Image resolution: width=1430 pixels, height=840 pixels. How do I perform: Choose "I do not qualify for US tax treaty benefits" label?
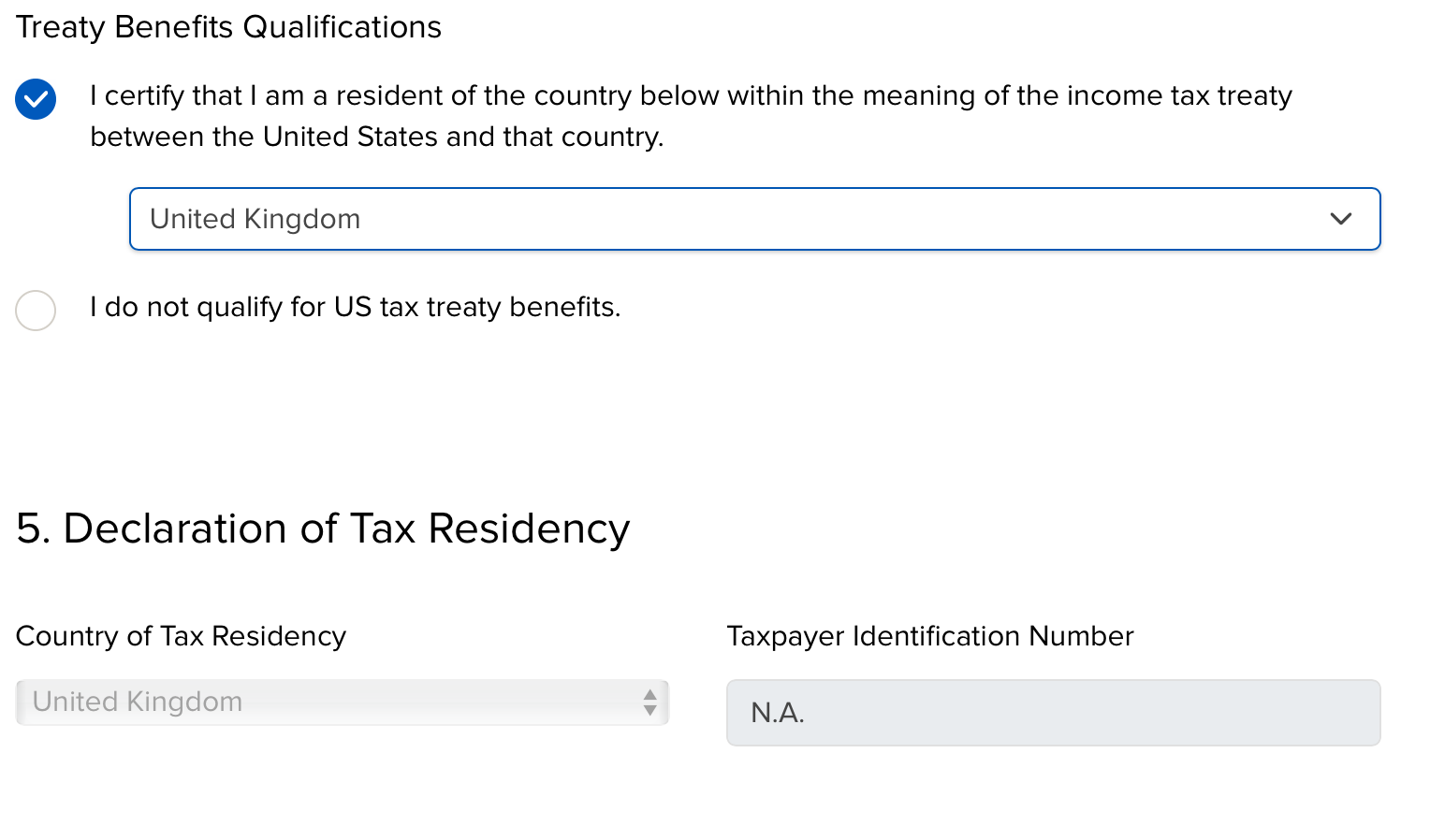355,307
